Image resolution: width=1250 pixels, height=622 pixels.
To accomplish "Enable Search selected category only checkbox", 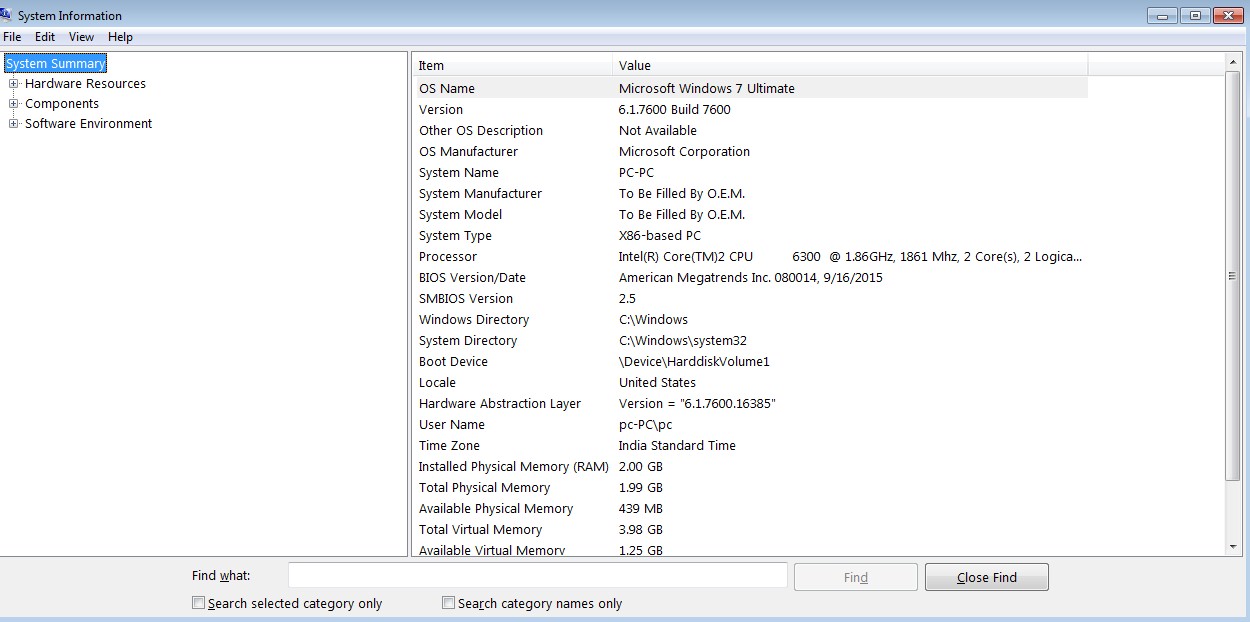I will pos(198,603).
